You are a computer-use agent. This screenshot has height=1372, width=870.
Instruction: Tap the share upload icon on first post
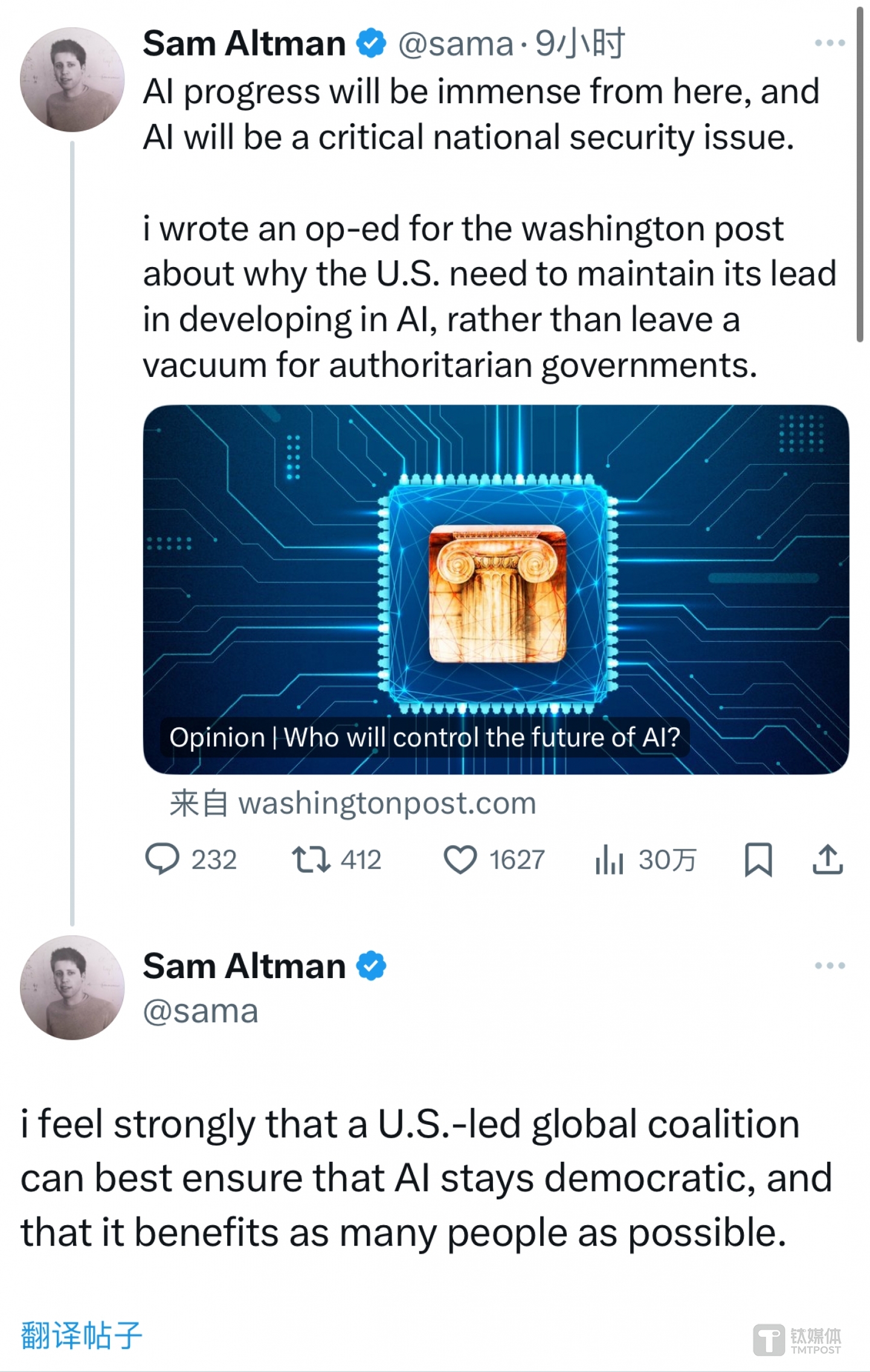tap(828, 859)
